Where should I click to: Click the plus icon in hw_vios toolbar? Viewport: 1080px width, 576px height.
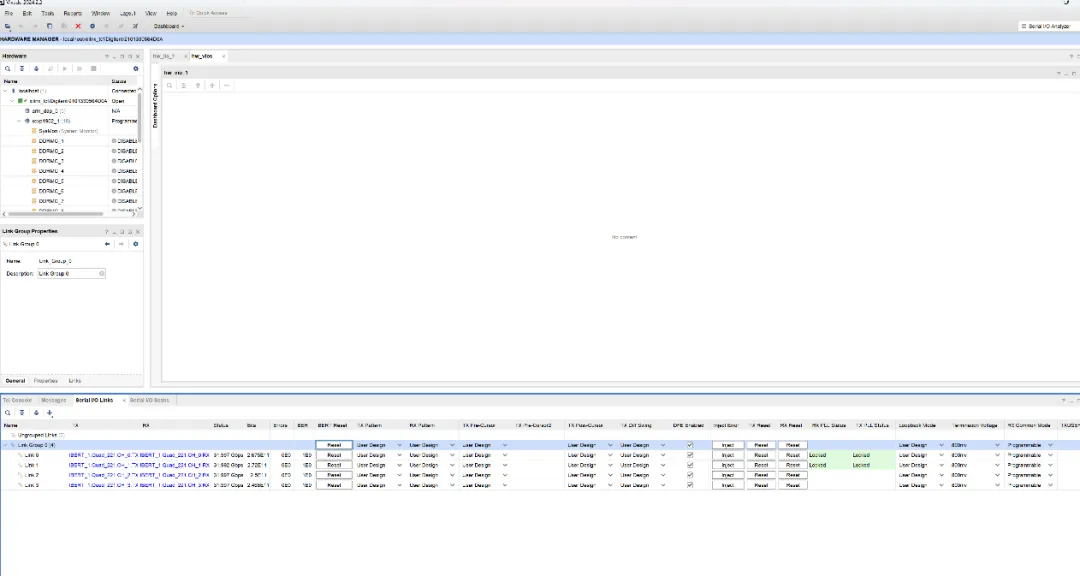[x=212, y=85]
